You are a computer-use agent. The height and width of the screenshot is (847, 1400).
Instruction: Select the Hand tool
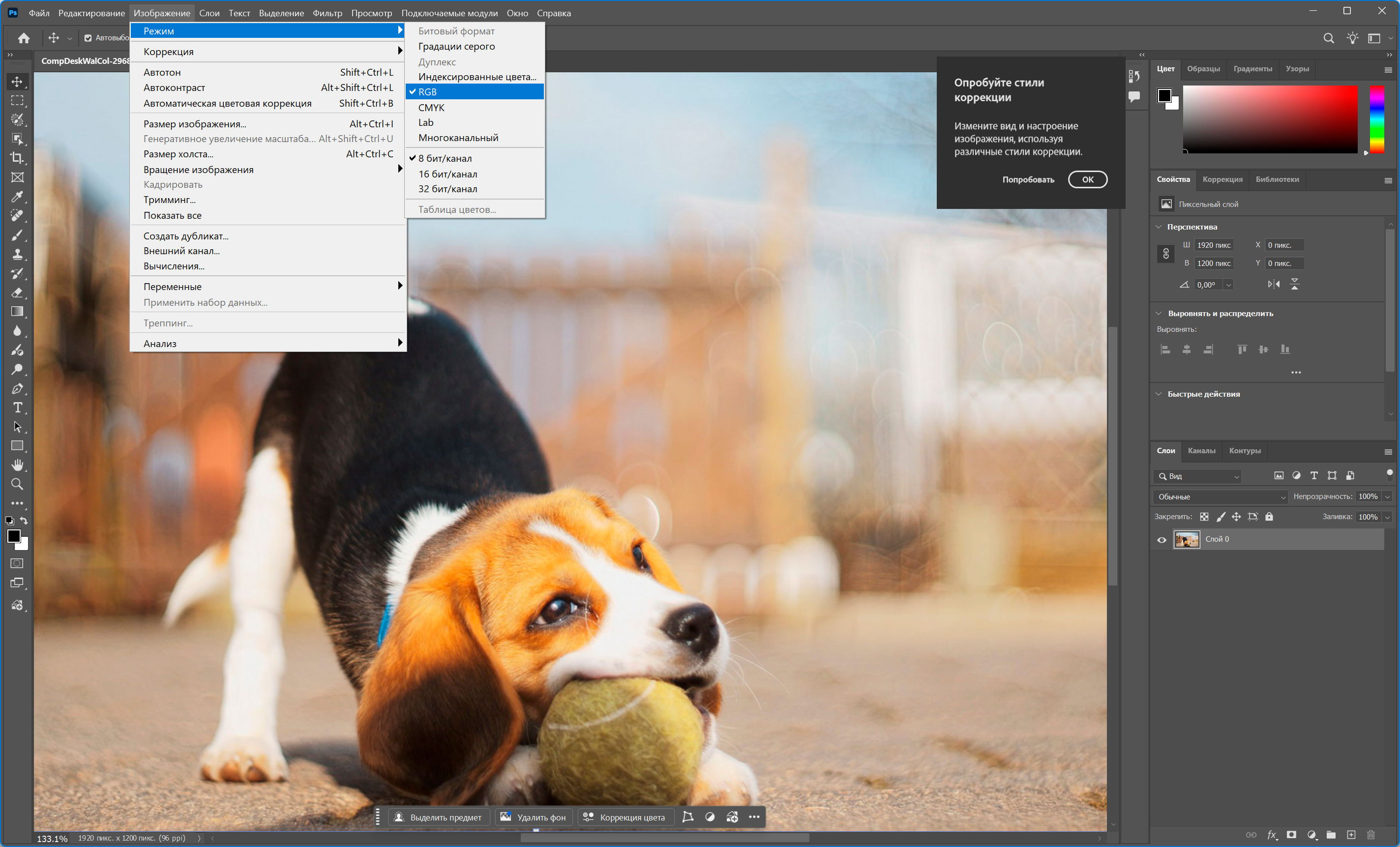click(17, 465)
